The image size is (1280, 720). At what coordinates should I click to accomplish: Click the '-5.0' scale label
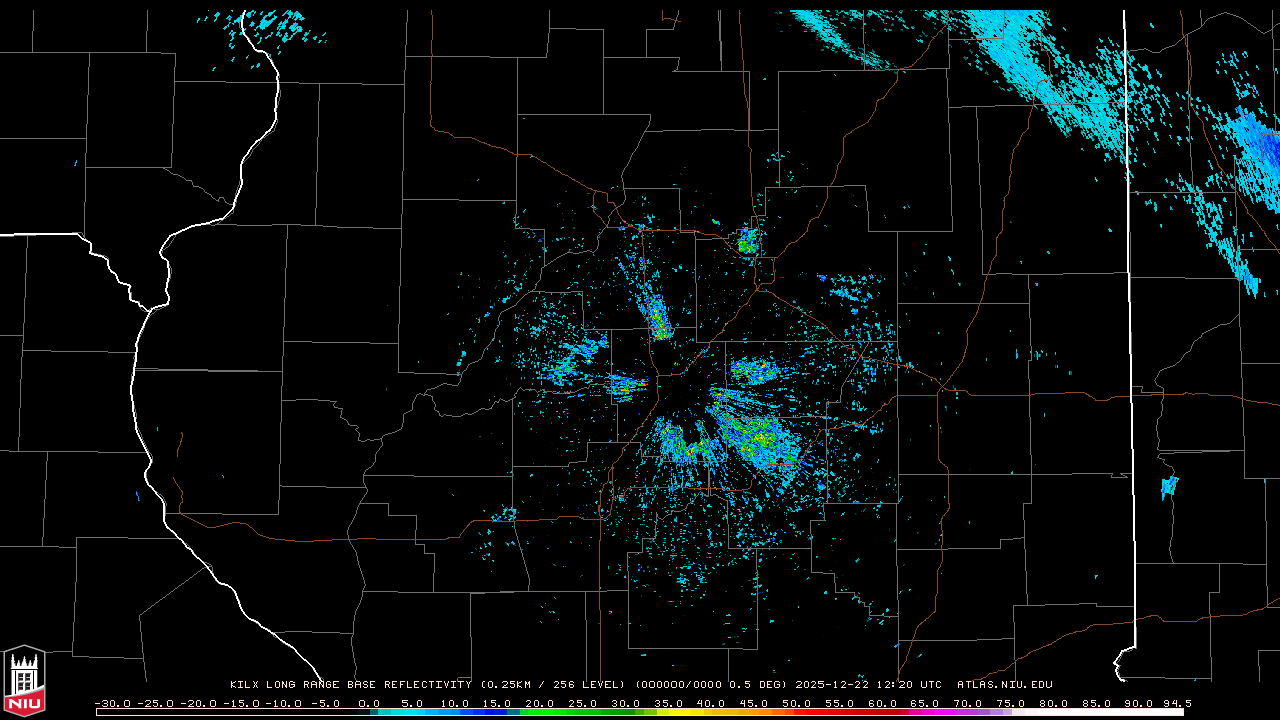click(324, 703)
